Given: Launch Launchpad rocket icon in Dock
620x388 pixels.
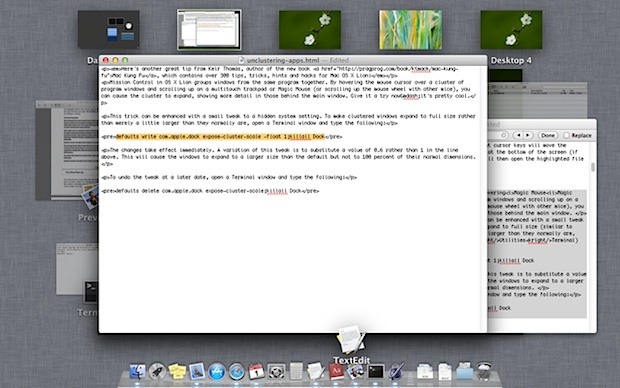Looking at the screenshot, I should pos(157,371).
